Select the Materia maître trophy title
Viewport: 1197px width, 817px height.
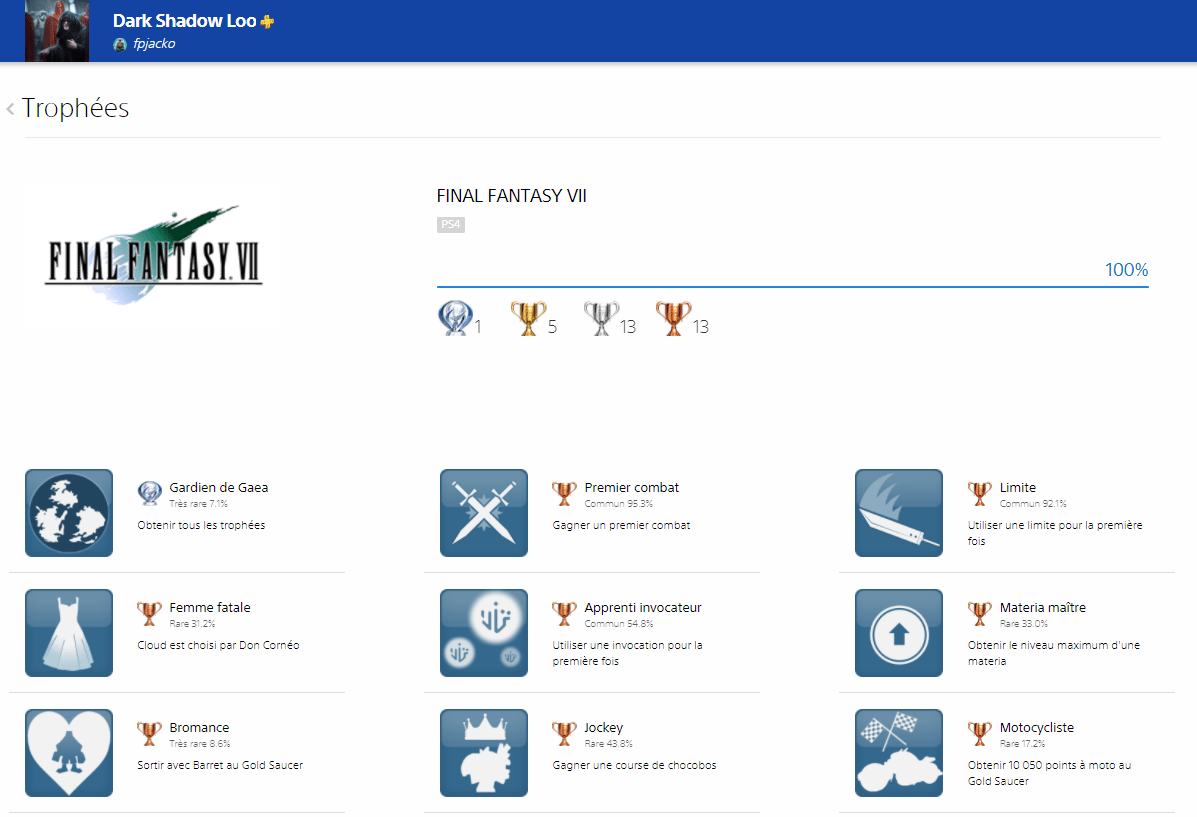point(1043,607)
